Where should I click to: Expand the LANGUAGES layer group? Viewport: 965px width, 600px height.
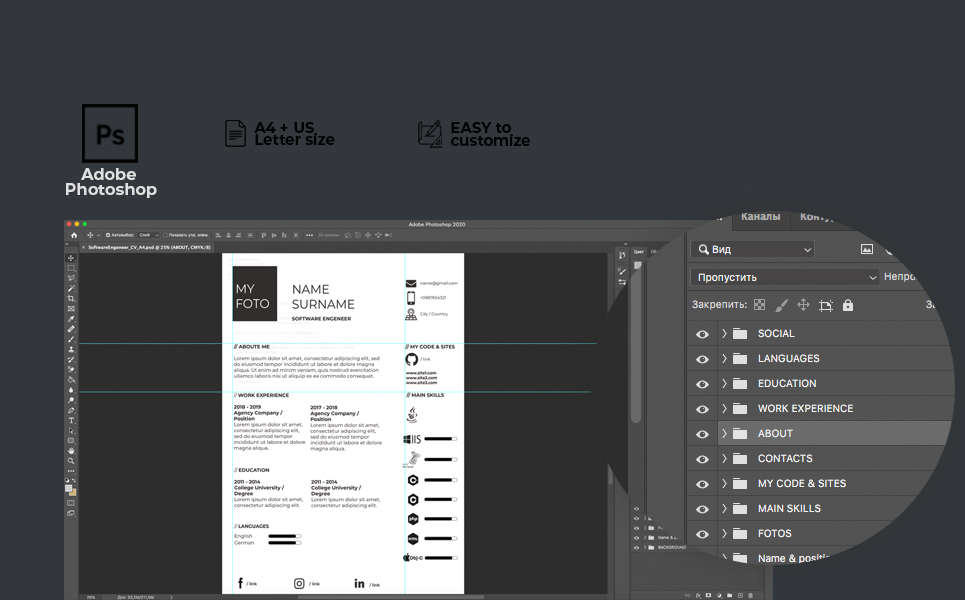(724, 359)
